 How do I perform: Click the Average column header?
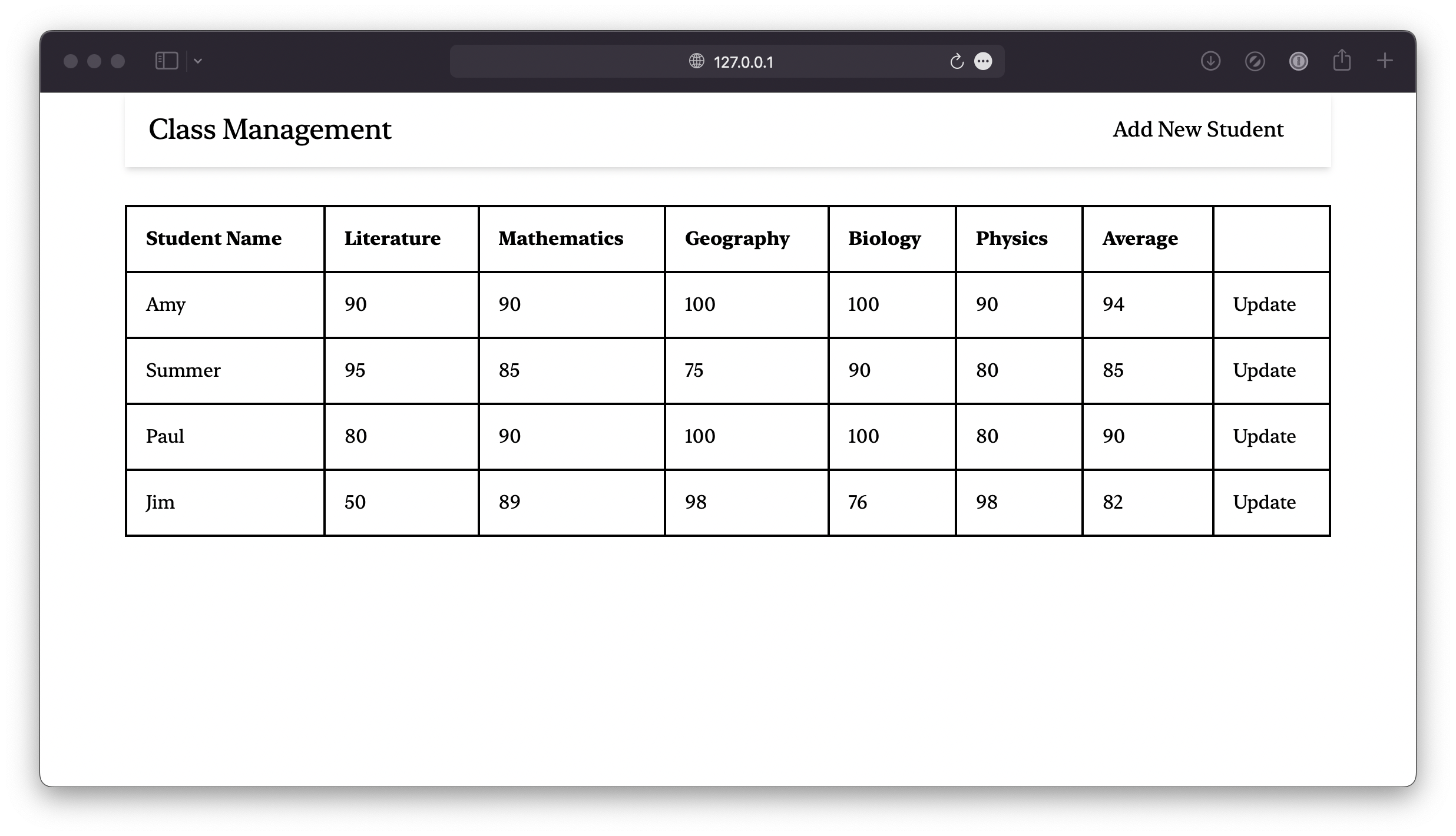[1140, 237]
